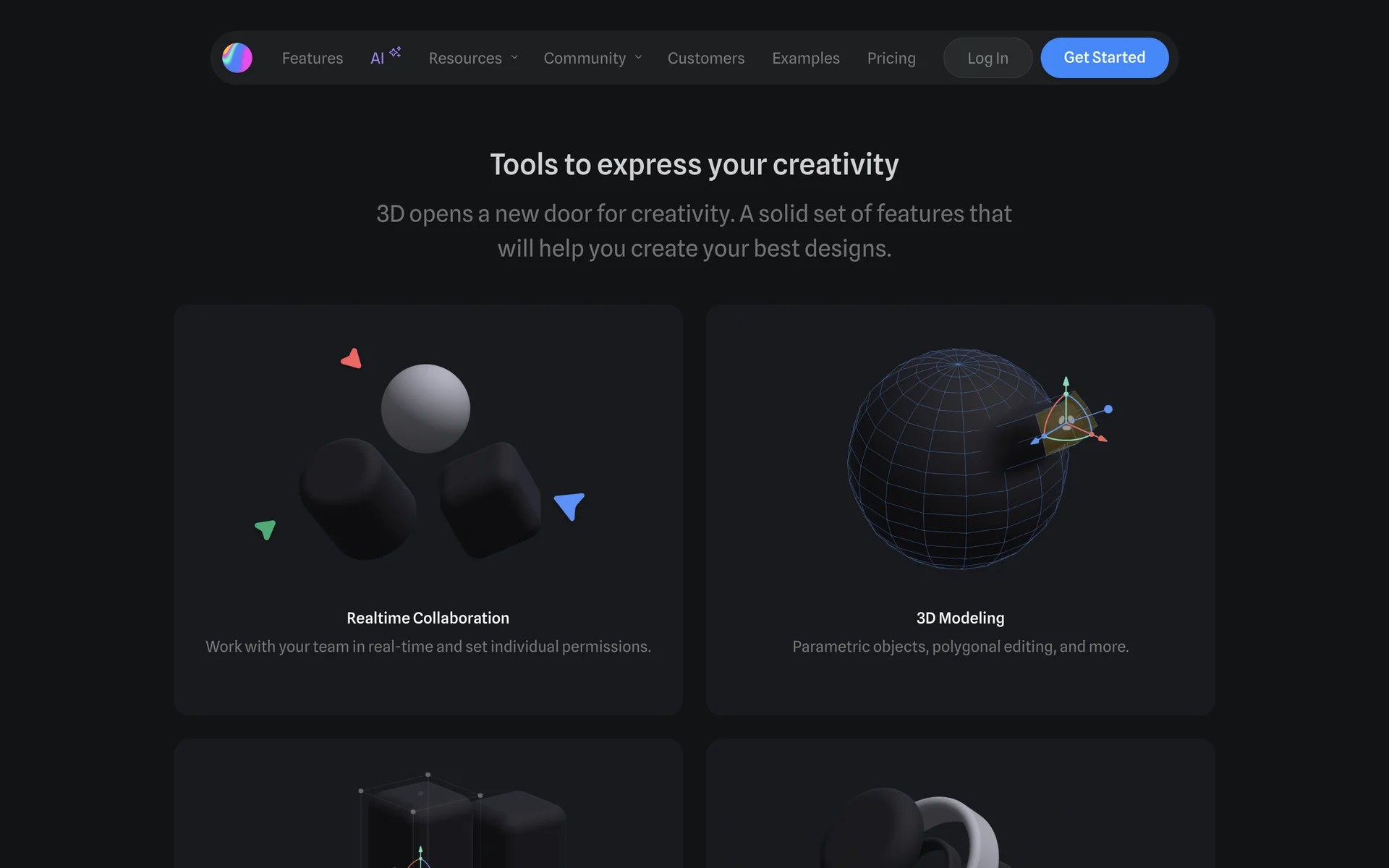Screen dimensions: 1389x868
Task: Click the red cursor arrow icon
Action: coord(352,359)
